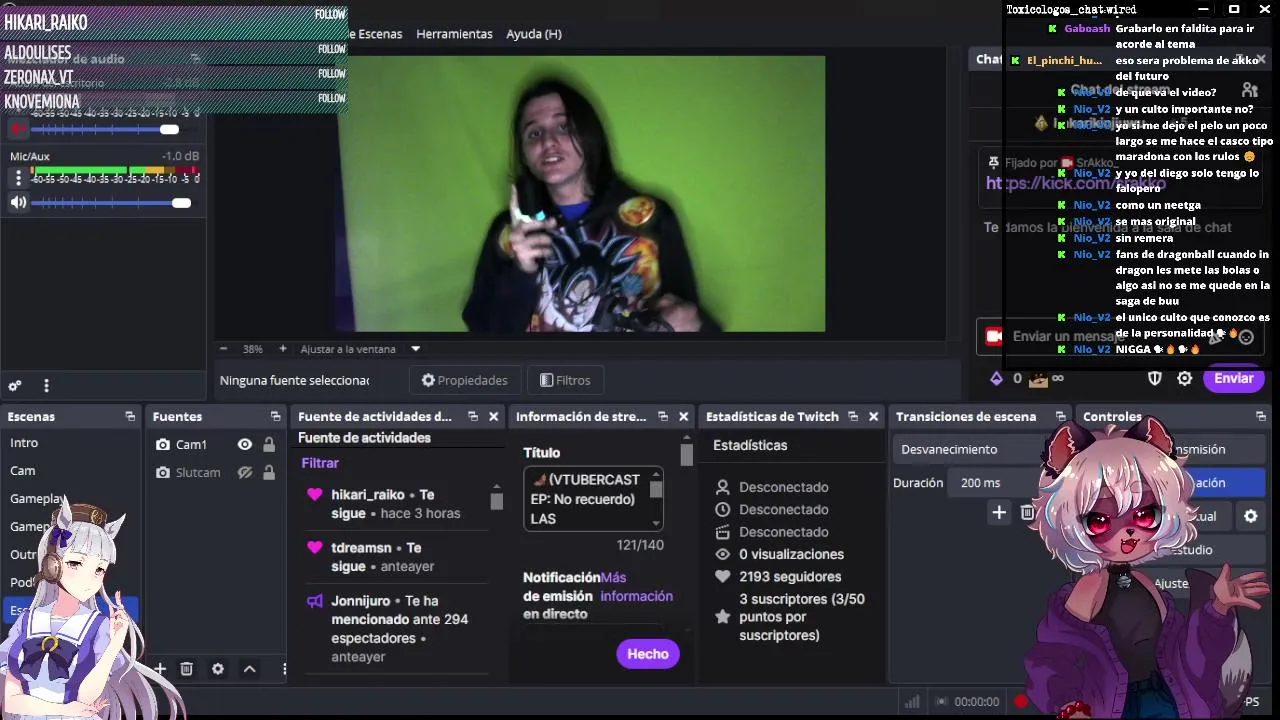Undock Fuente de actividades panel
The image size is (1280, 720).
[472, 417]
